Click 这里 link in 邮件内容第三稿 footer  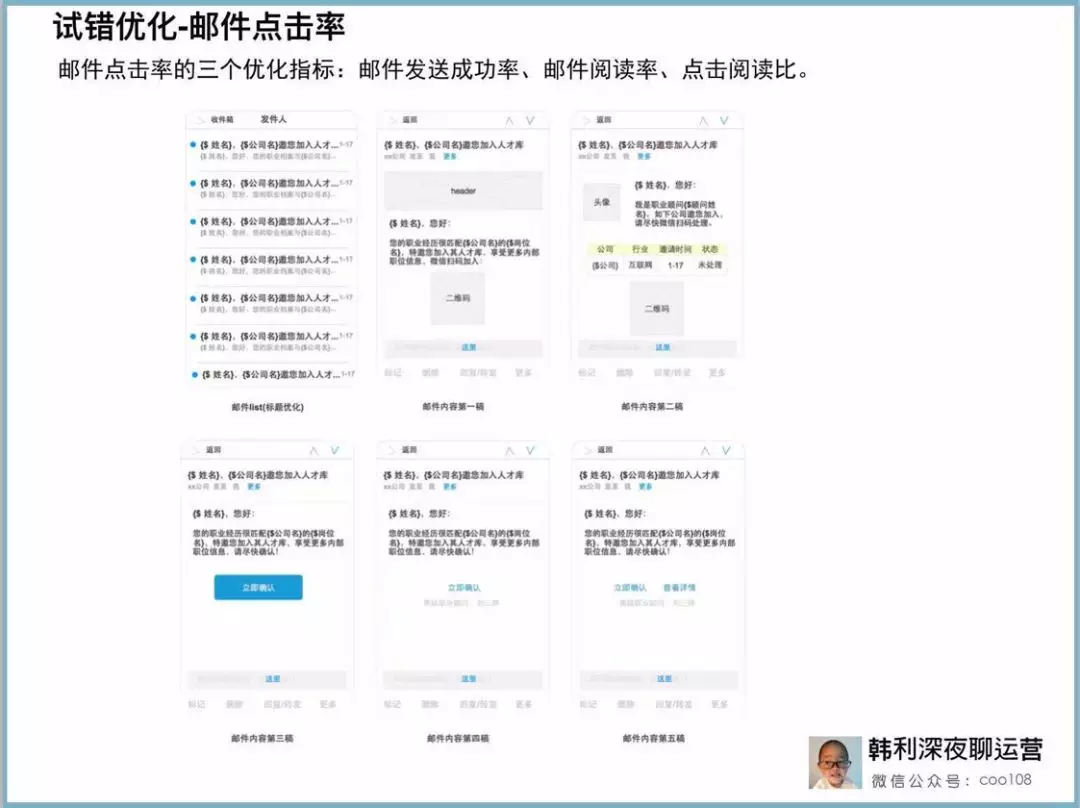click(x=273, y=679)
